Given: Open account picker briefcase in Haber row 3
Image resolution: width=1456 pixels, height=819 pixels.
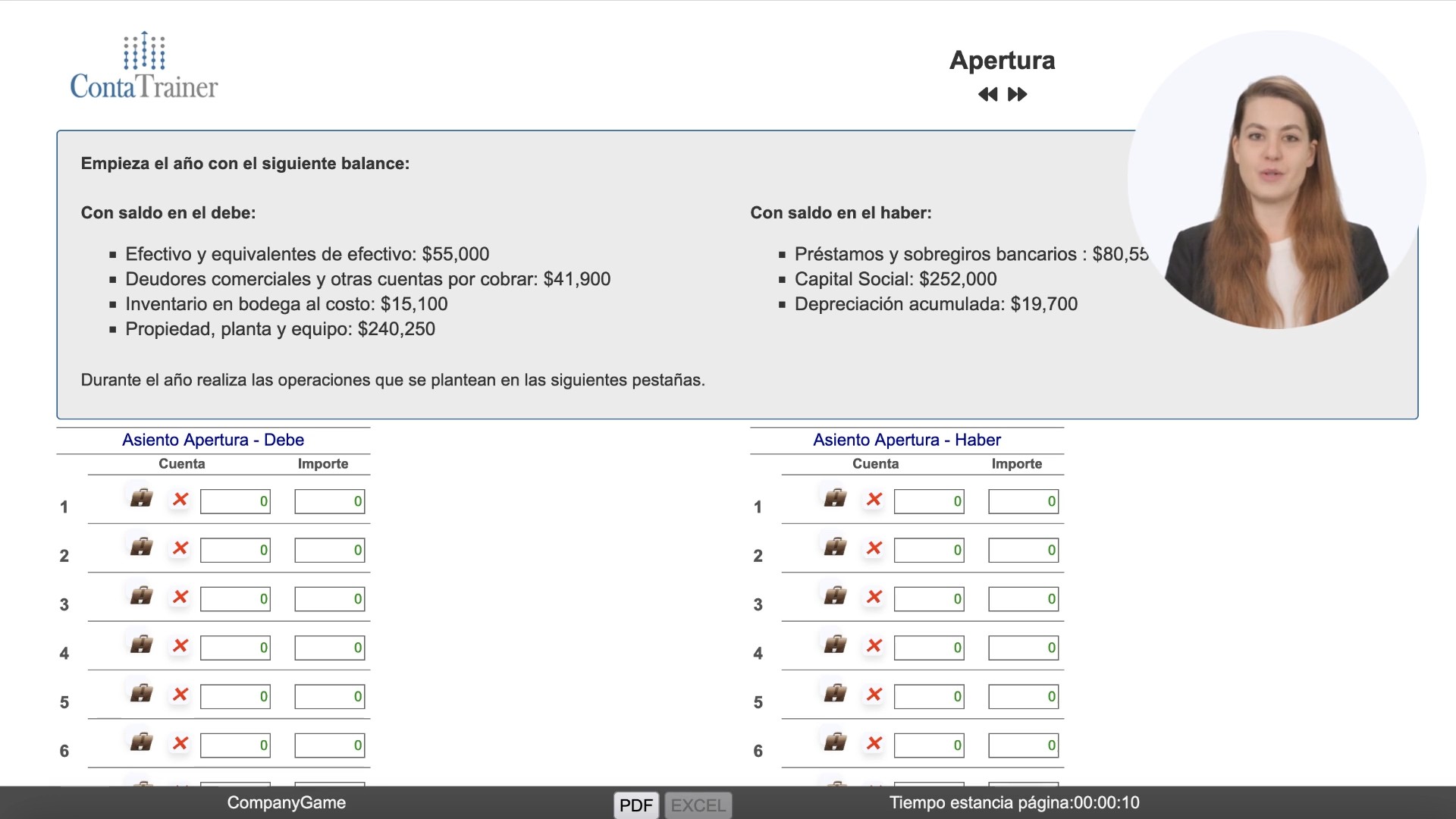Looking at the screenshot, I should point(835,596).
